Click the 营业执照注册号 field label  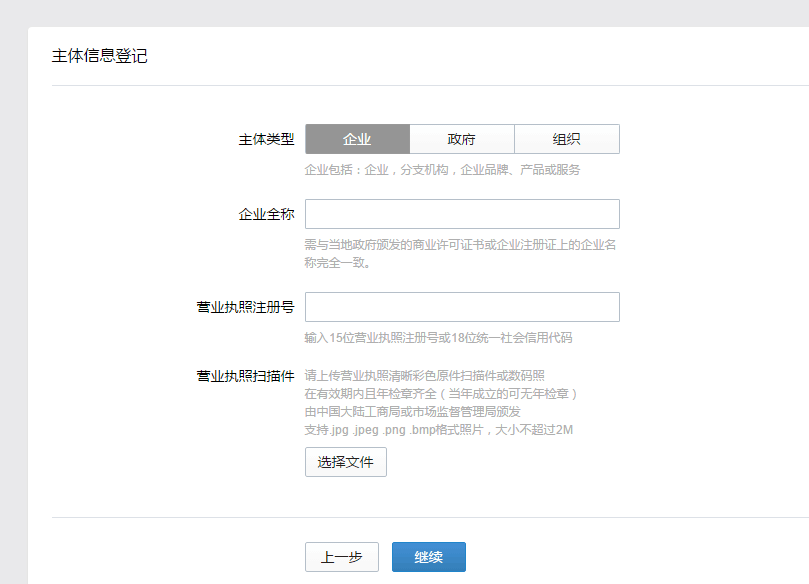(x=245, y=308)
